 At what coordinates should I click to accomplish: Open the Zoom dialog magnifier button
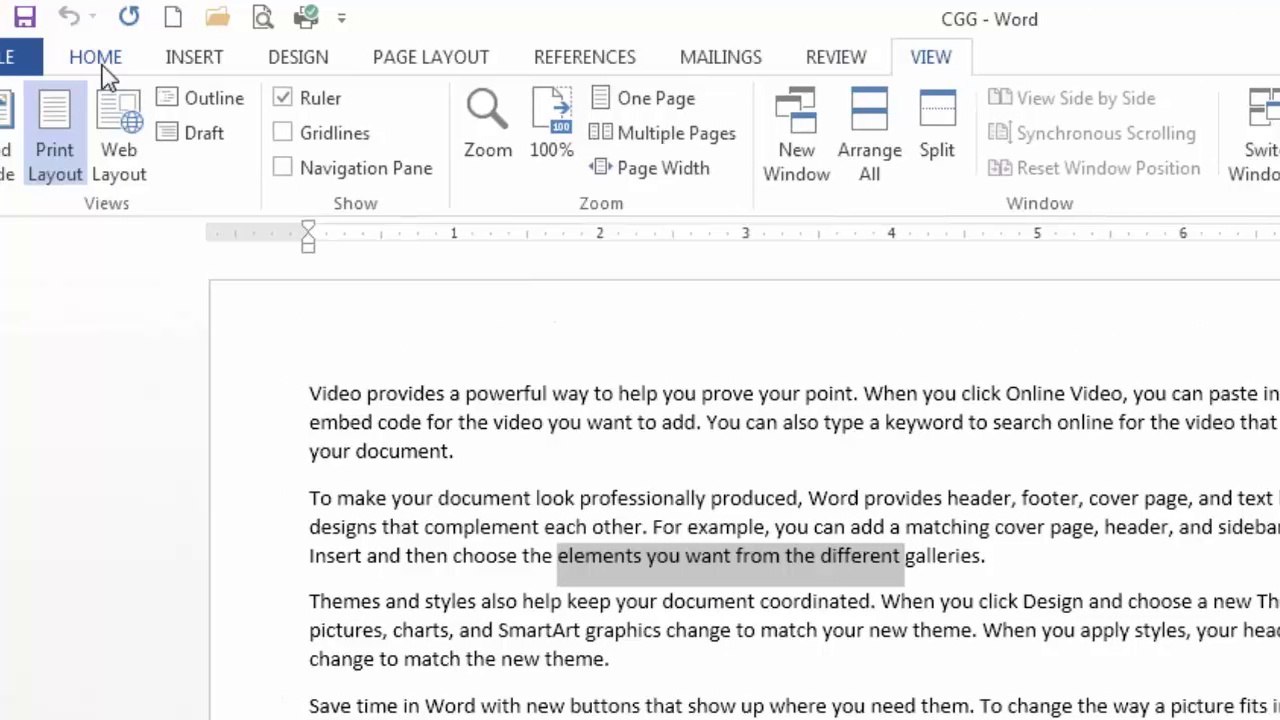[x=488, y=124]
